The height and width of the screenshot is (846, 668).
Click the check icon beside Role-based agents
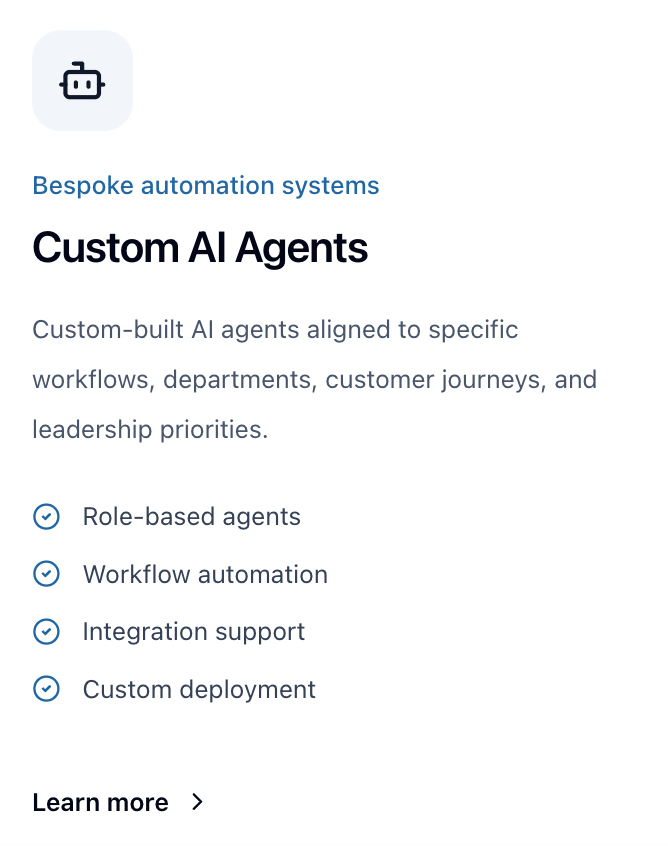coord(47,517)
